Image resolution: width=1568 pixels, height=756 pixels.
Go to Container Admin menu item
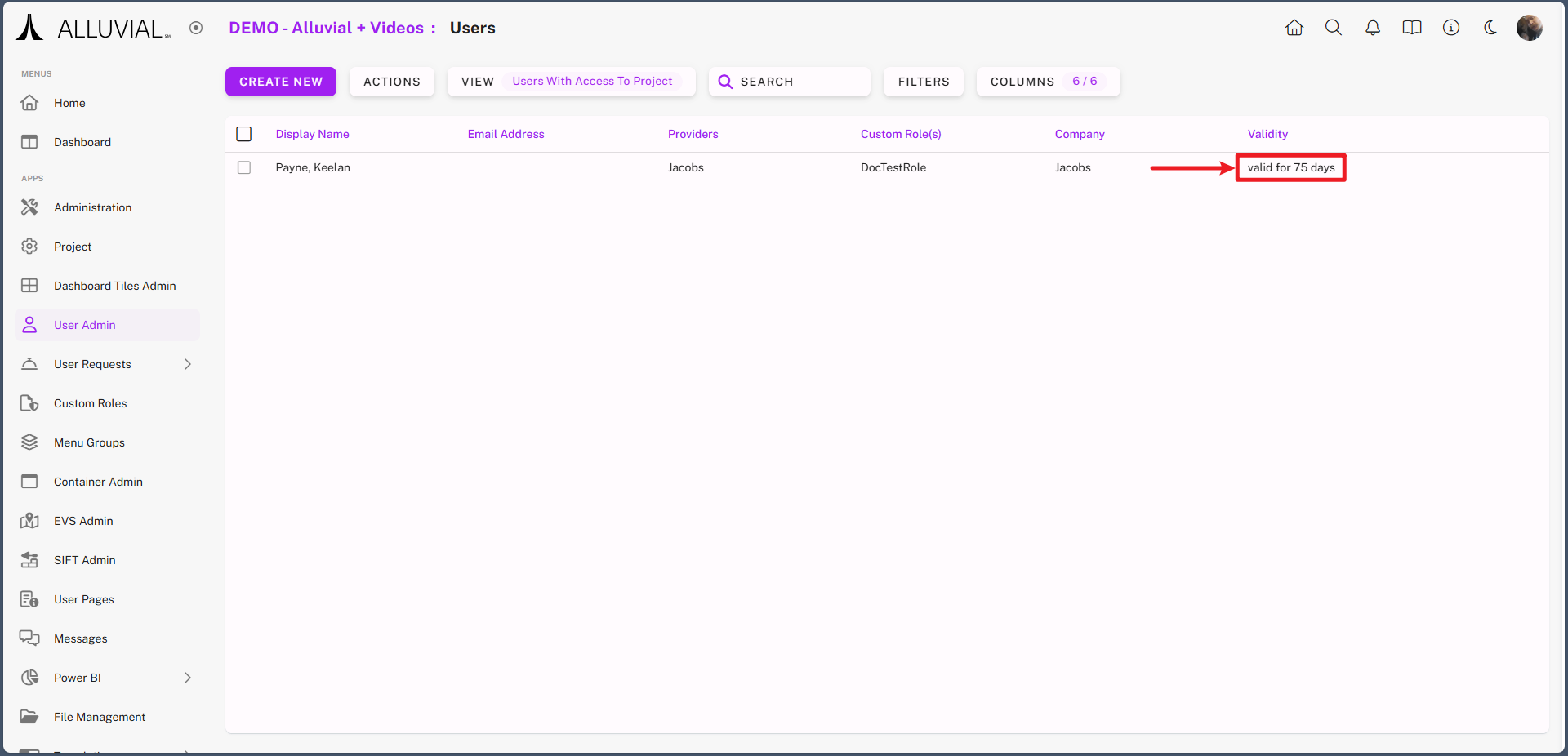98,482
